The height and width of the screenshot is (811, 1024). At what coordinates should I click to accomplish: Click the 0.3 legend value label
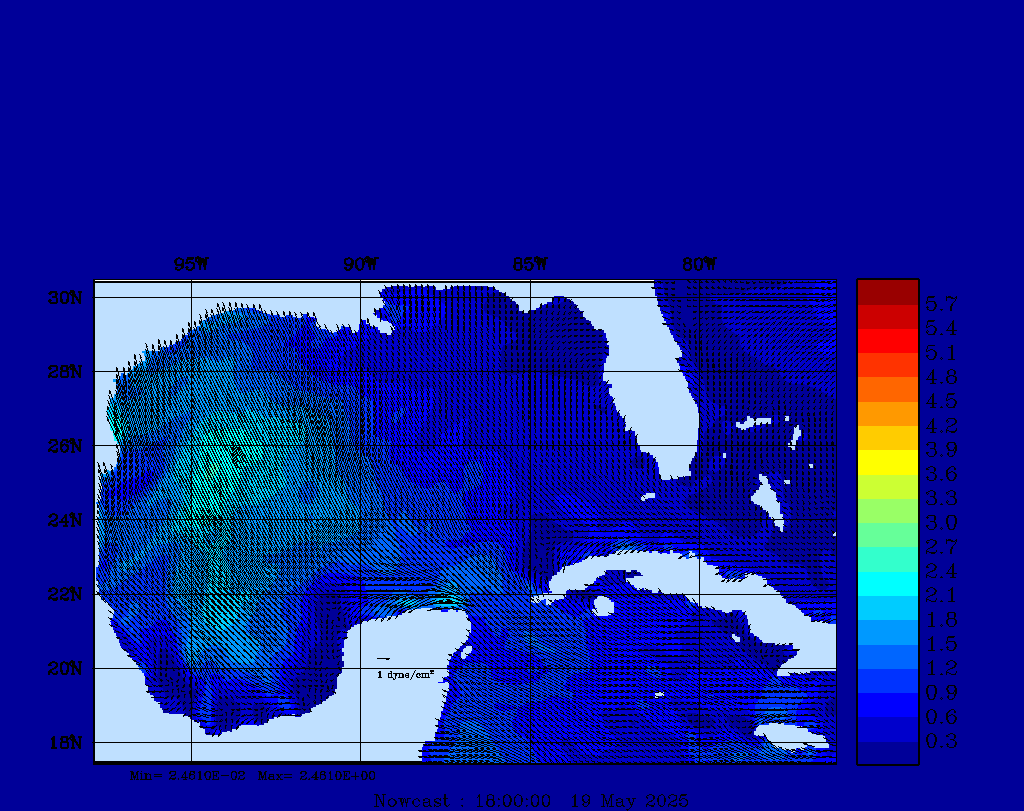pos(940,741)
